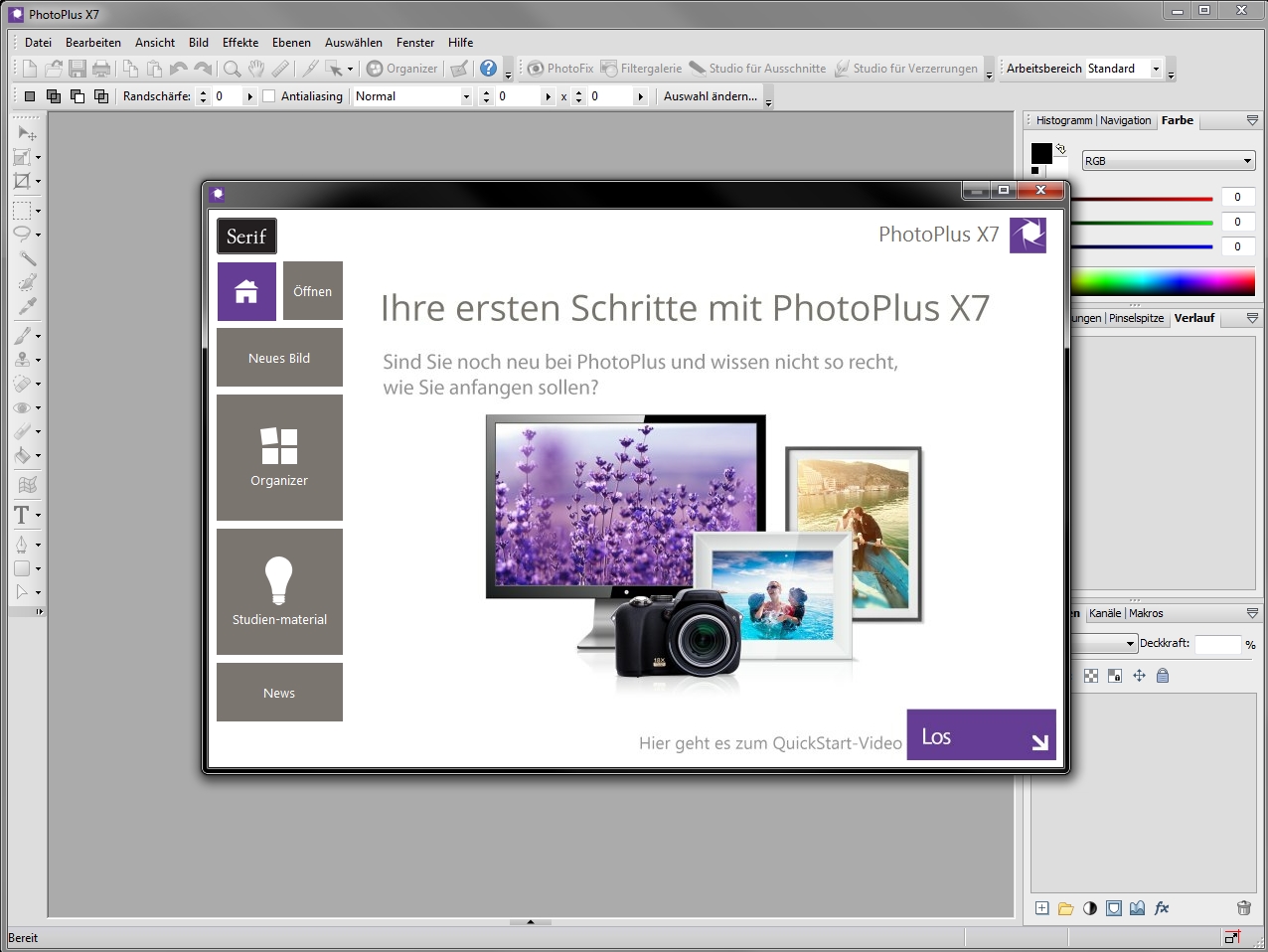Select the Pan hand tool icon

point(256,69)
